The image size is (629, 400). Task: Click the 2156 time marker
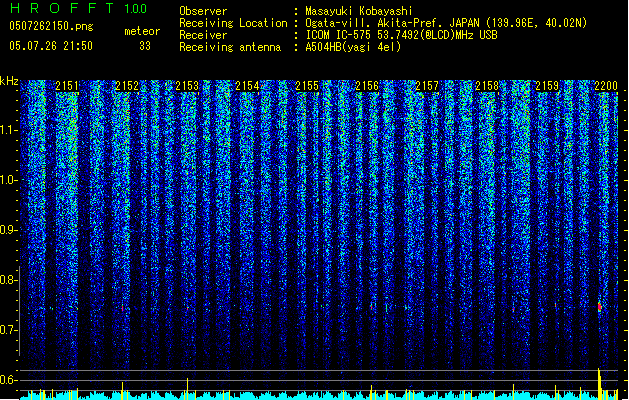click(x=367, y=86)
